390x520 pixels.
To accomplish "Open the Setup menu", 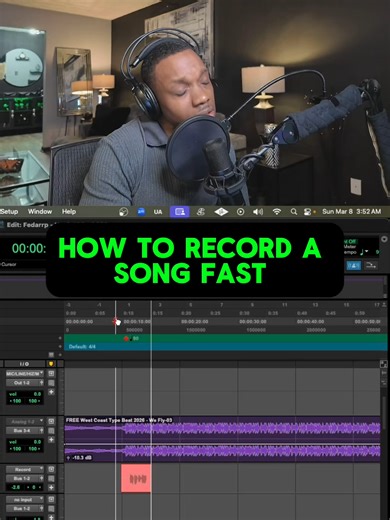I will pyautogui.click(x=9, y=212).
